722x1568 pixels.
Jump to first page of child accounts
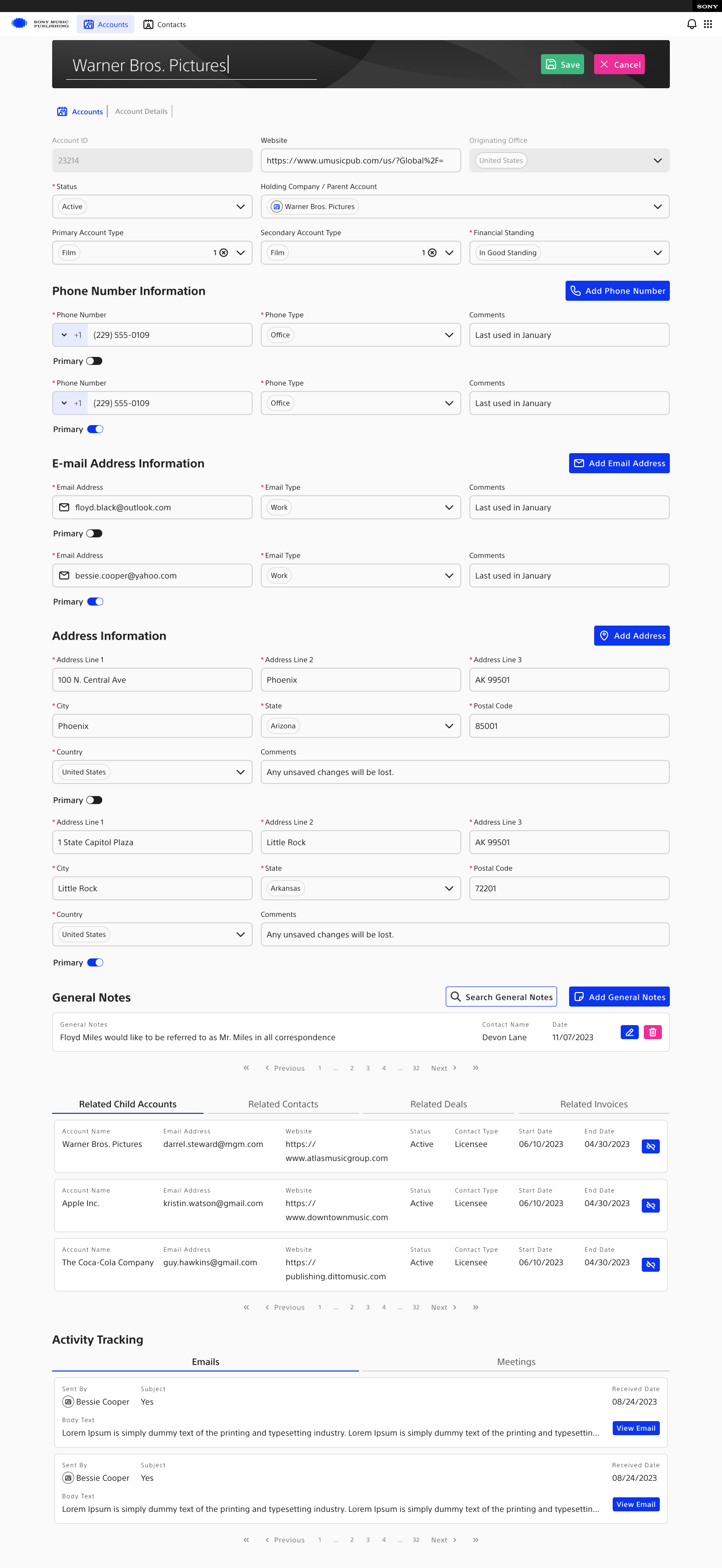click(x=247, y=1307)
